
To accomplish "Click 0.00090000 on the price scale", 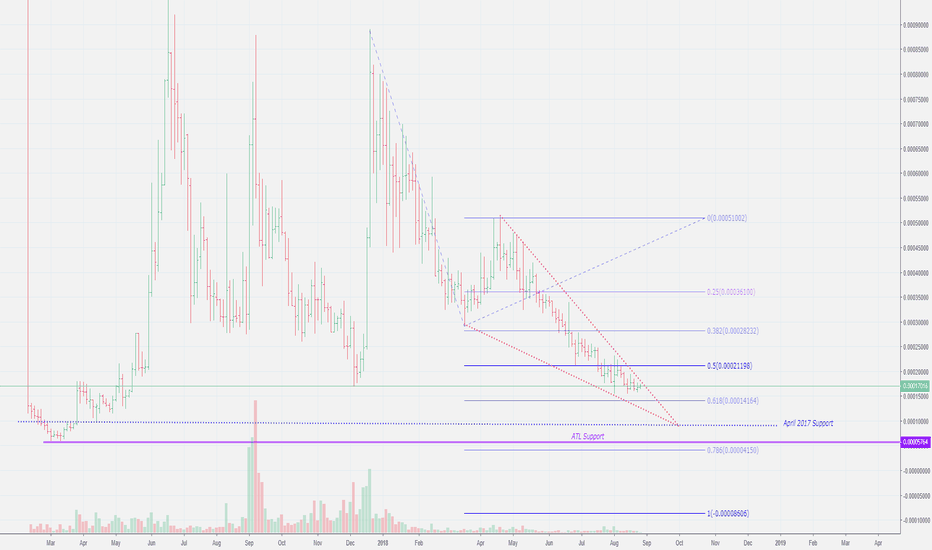I will pyautogui.click(x=915, y=25).
